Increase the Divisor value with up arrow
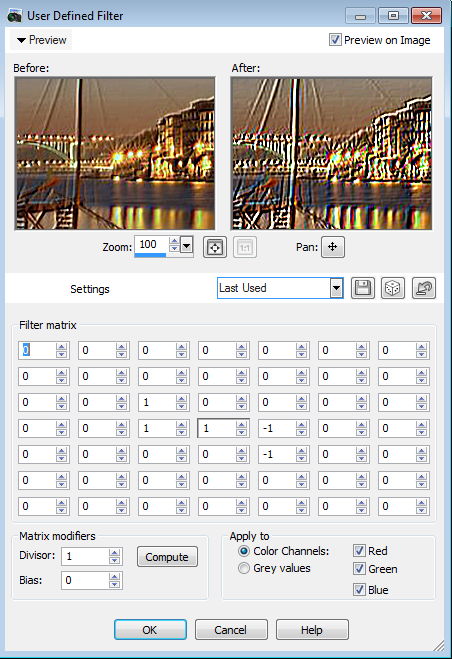 114,552
